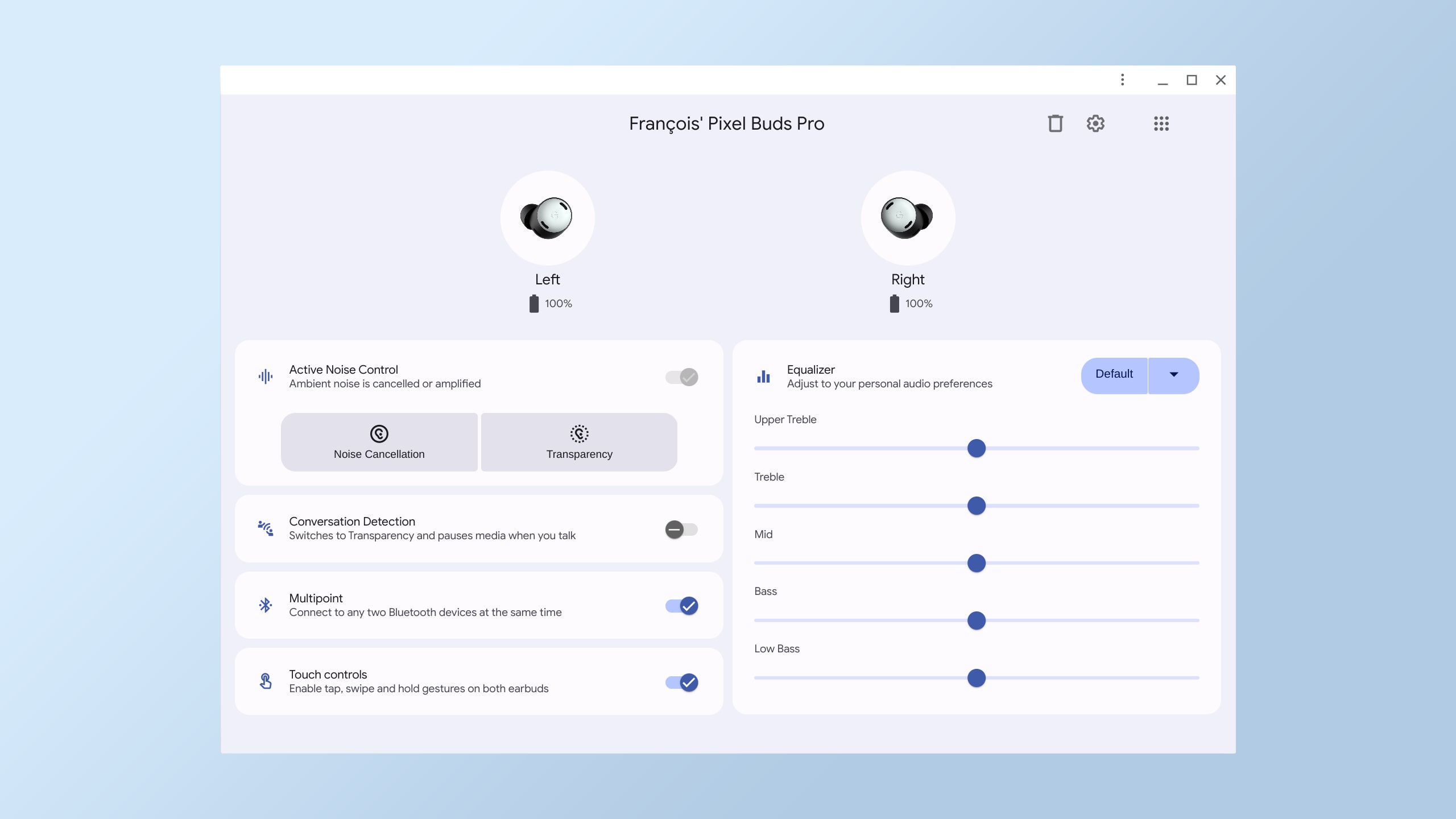The width and height of the screenshot is (1456, 819).
Task: Disable Touch controls gestures
Action: pos(681,682)
